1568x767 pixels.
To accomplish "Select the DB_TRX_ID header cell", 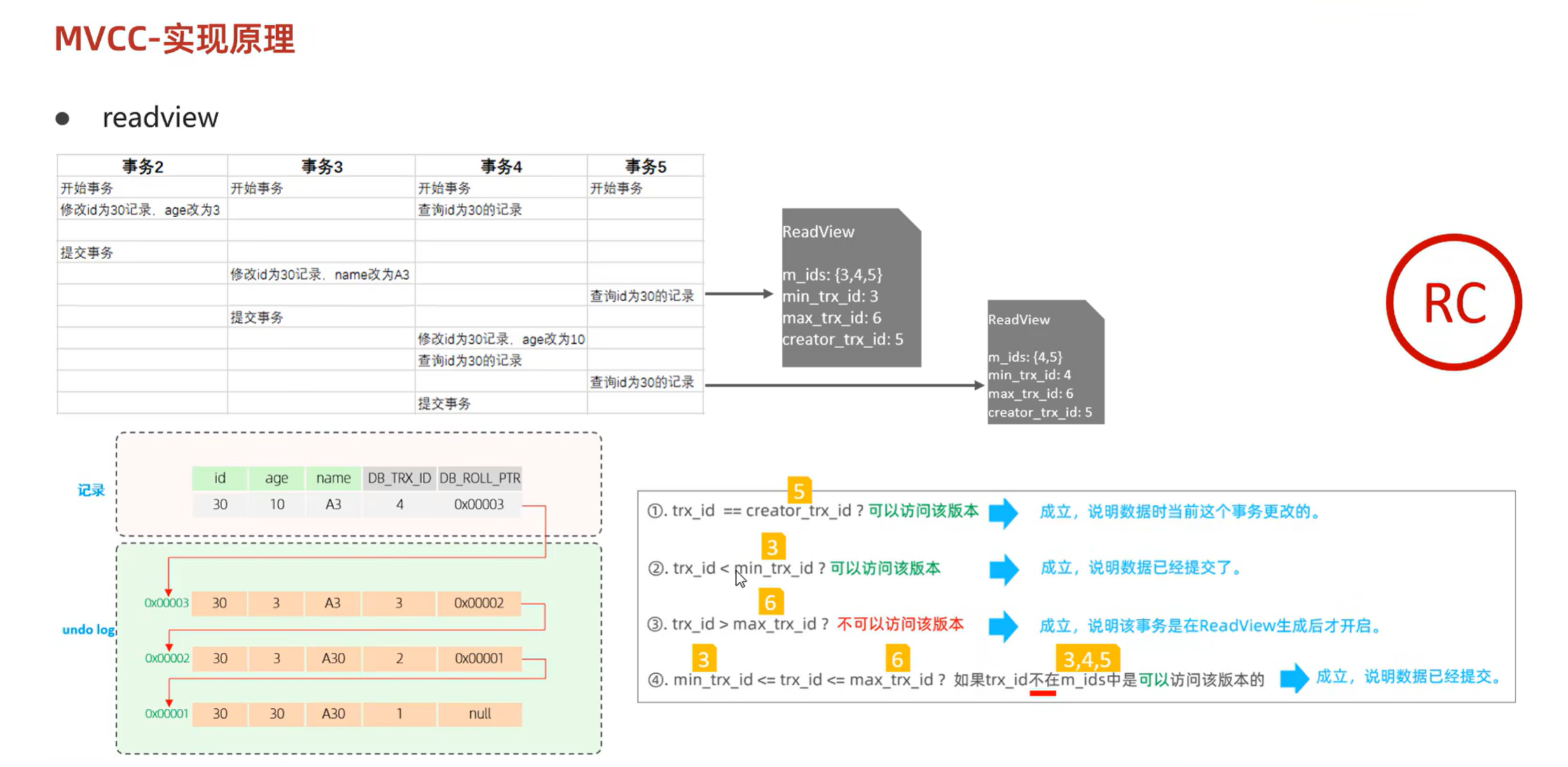I will pyautogui.click(x=399, y=478).
